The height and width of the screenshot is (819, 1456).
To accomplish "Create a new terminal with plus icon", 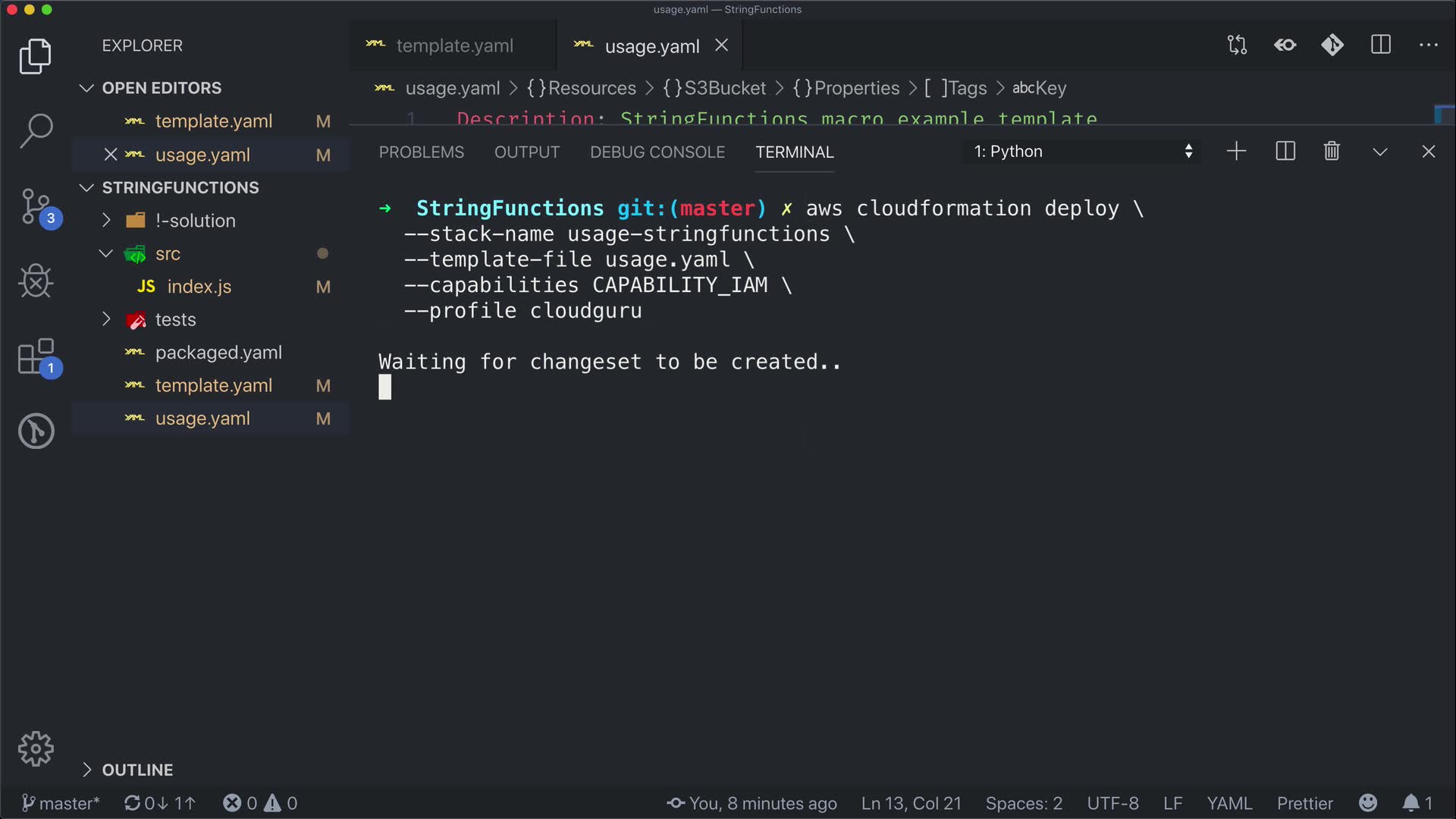I will click(1236, 152).
